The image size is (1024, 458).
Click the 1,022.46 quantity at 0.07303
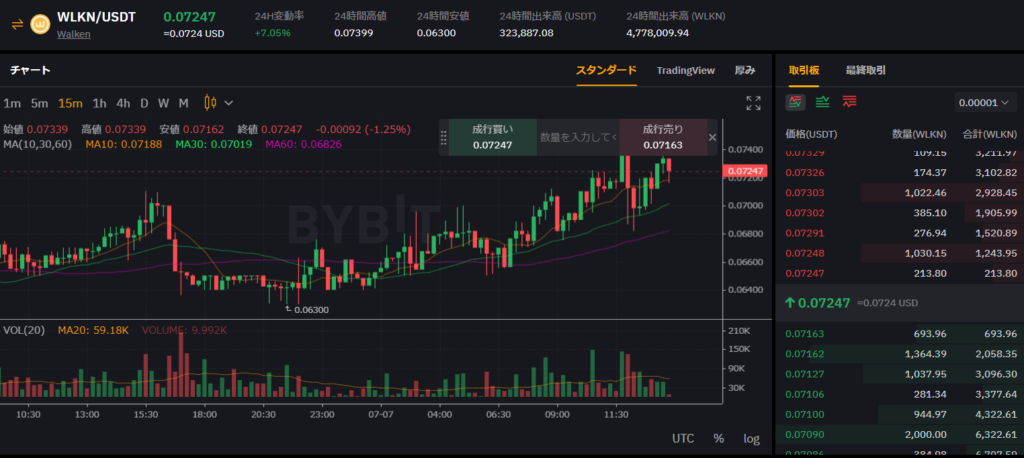click(x=924, y=193)
